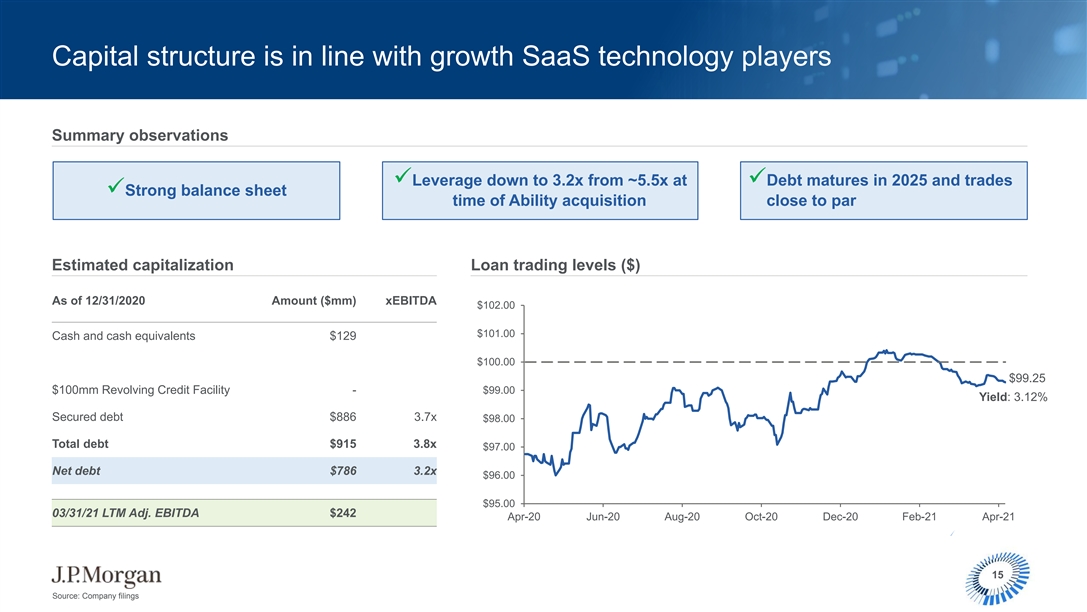Click the Summary observations heading
The image size is (1087, 612).
pos(140,135)
